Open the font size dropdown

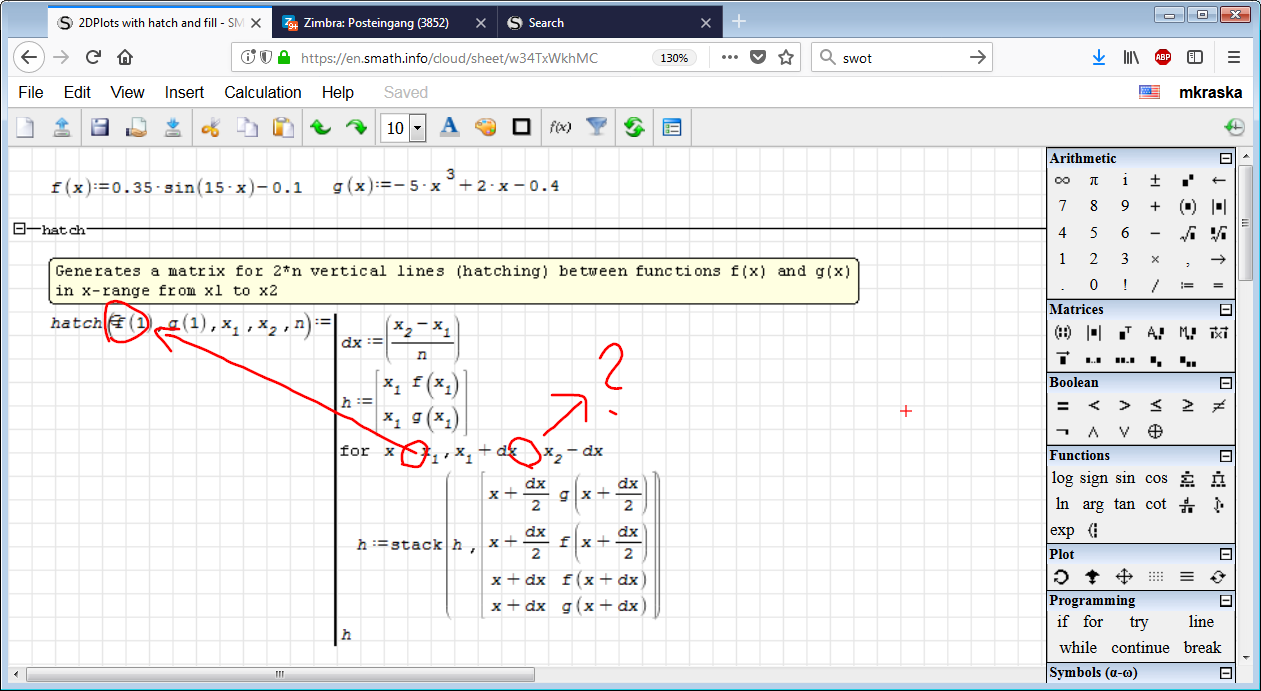[417, 128]
